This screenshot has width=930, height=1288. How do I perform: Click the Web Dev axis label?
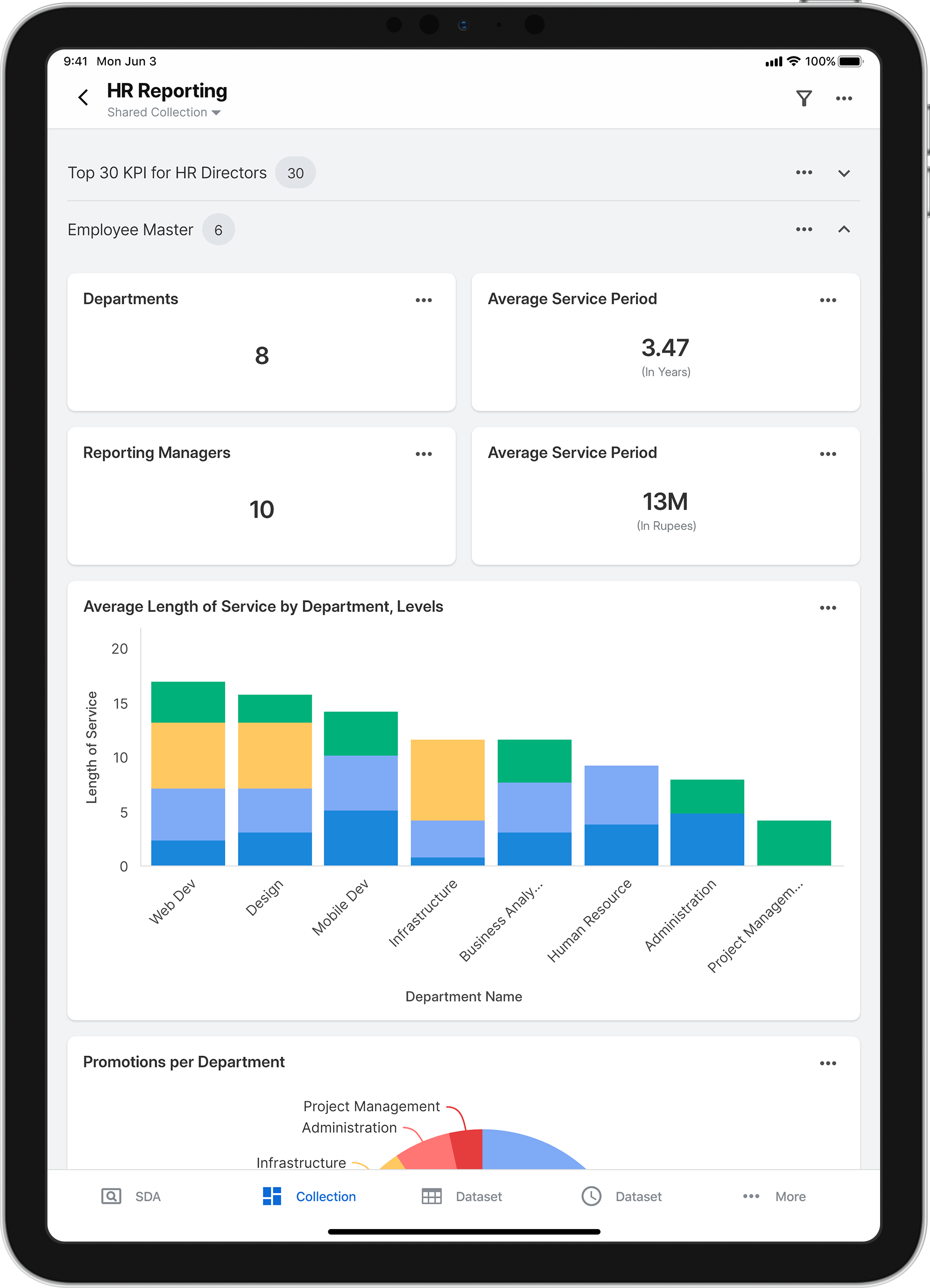pos(172,902)
